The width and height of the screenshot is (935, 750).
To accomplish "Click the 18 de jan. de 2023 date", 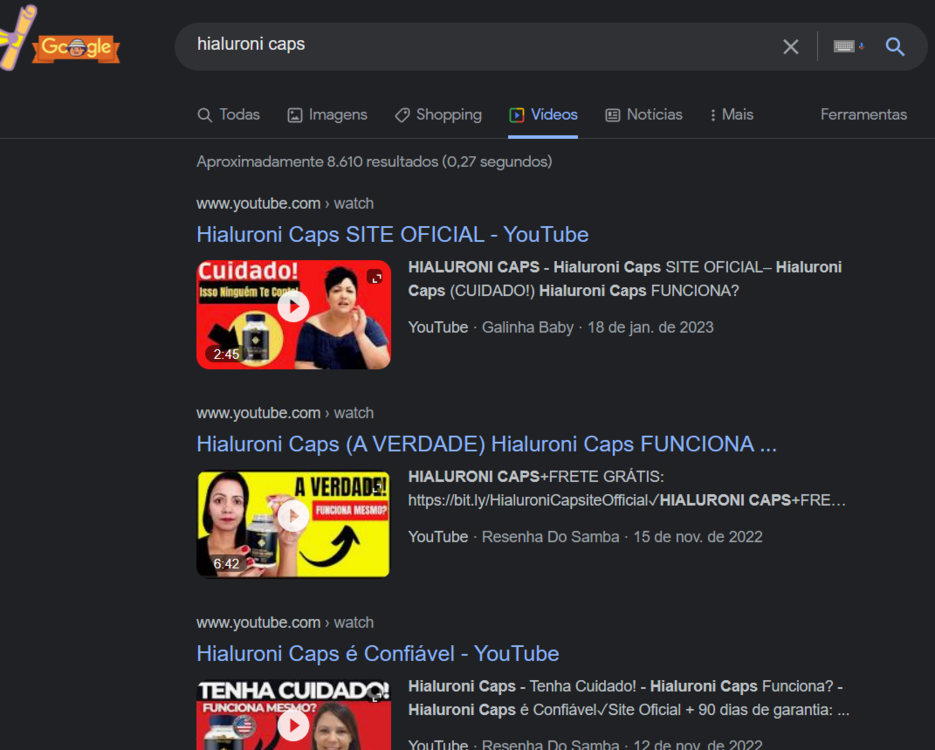I will coord(650,327).
